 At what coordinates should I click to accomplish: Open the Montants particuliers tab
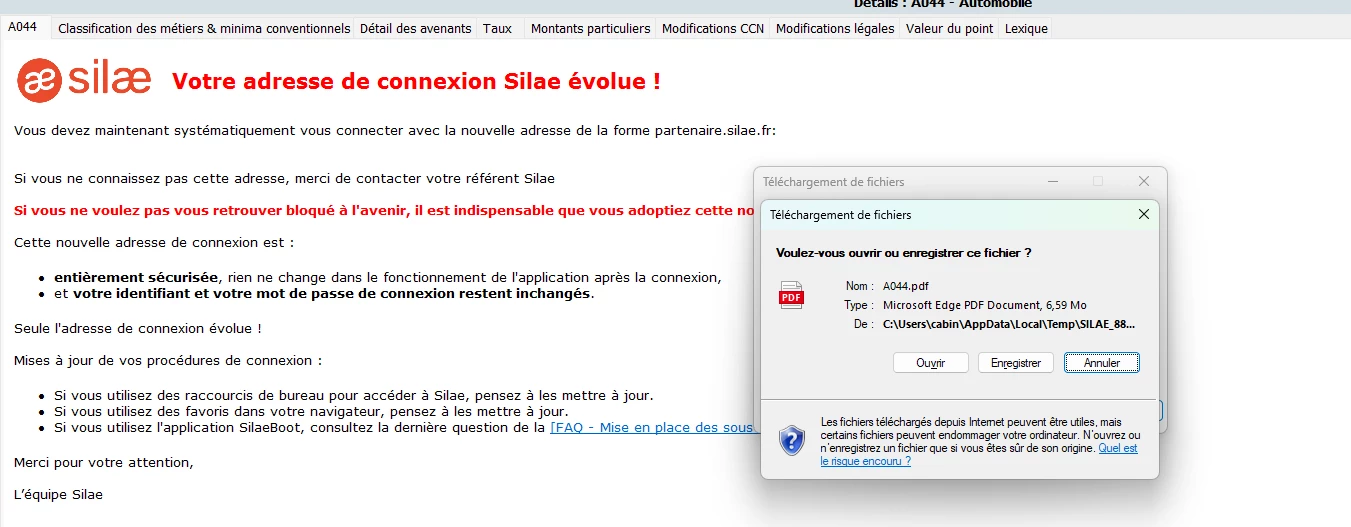590,29
